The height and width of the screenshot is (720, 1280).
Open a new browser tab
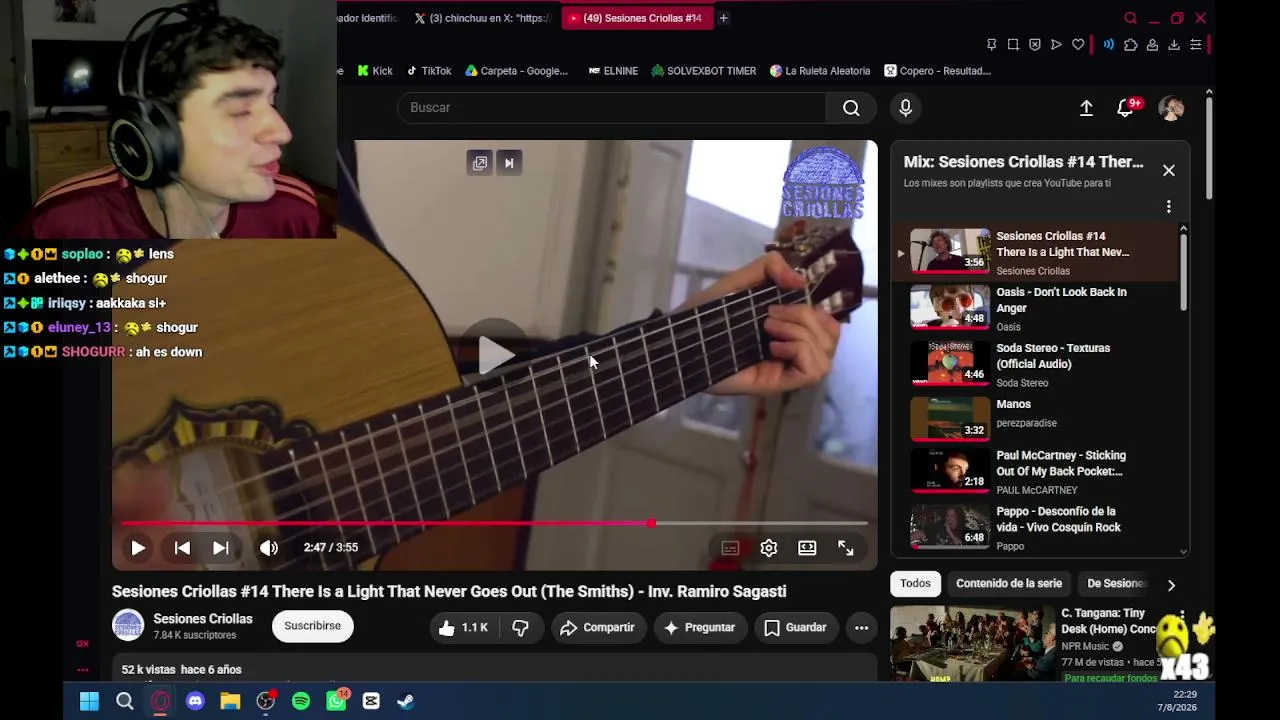723,18
